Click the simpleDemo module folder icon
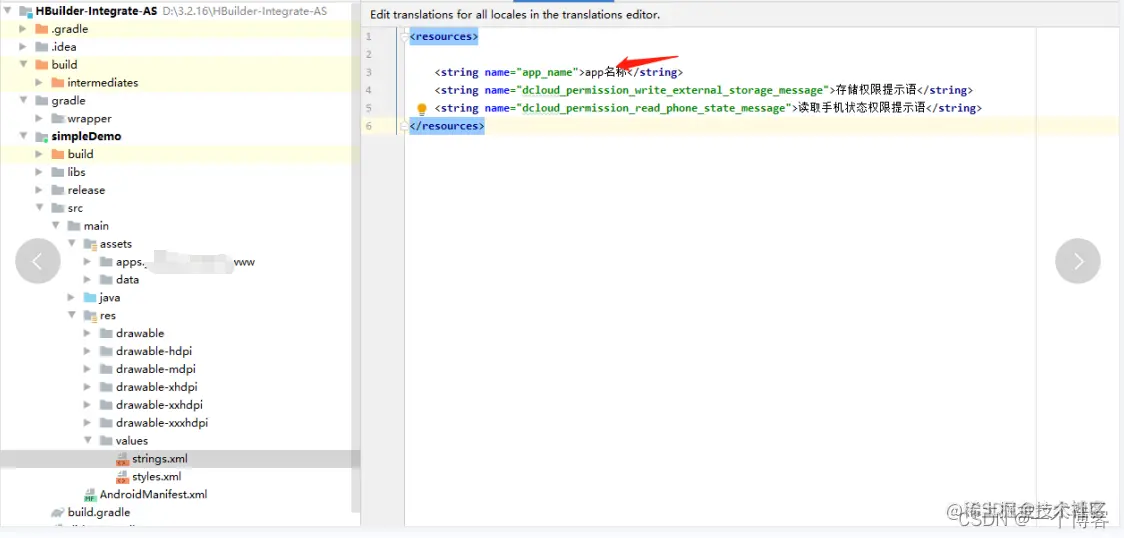The image size is (1124, 538). (42, 136)
